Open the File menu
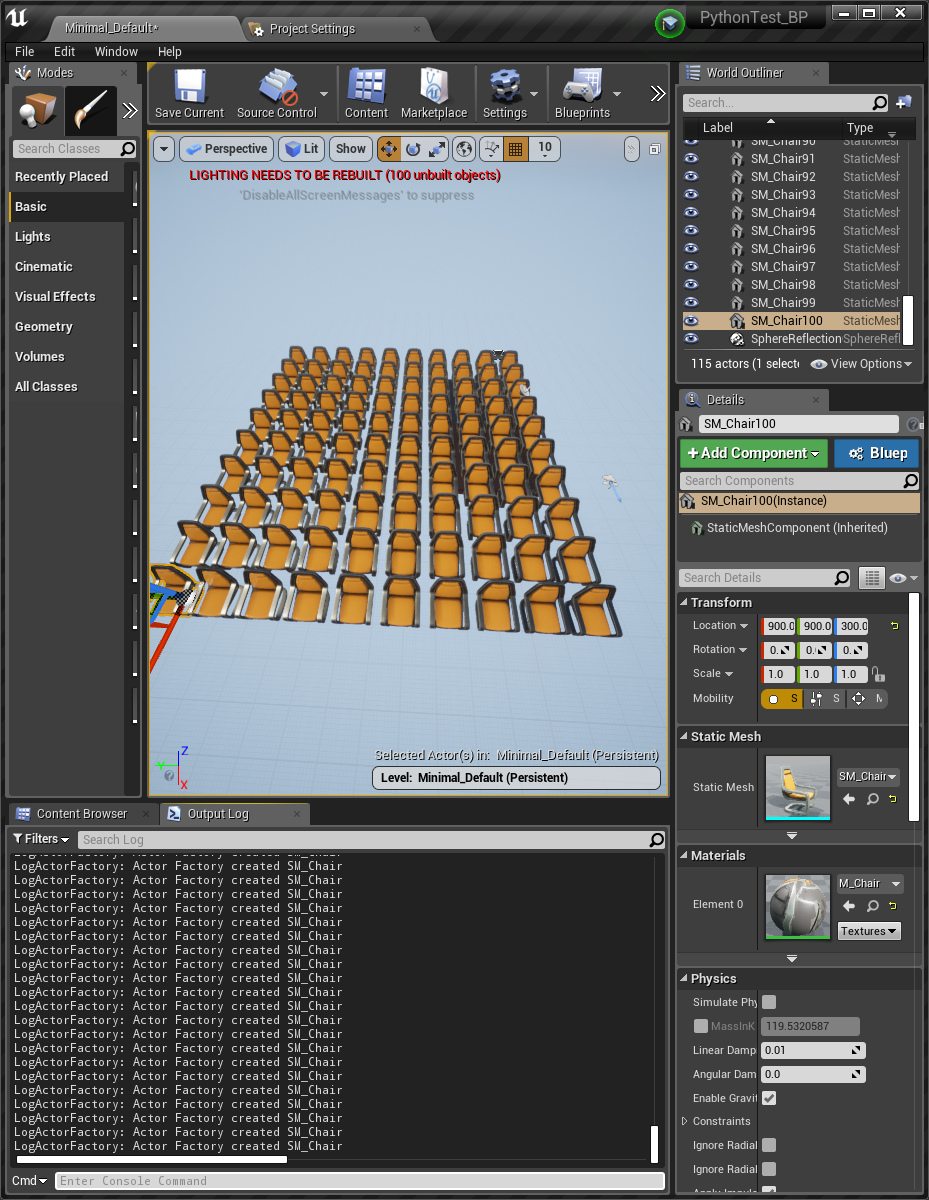The height and width of the screenshot is (1200, 929). 25,51
